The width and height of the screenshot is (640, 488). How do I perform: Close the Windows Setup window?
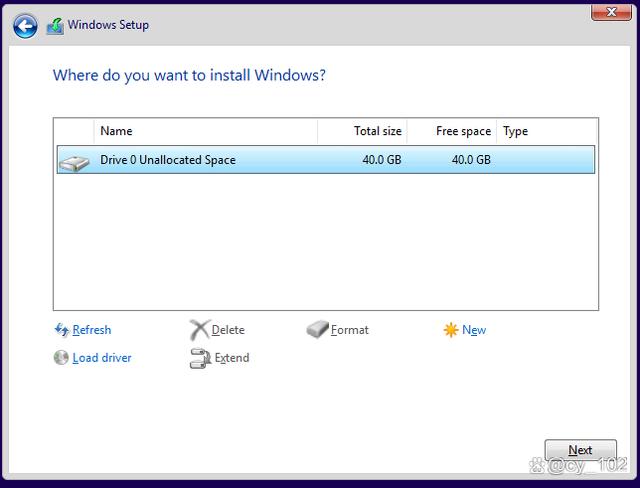click(611, 13)
